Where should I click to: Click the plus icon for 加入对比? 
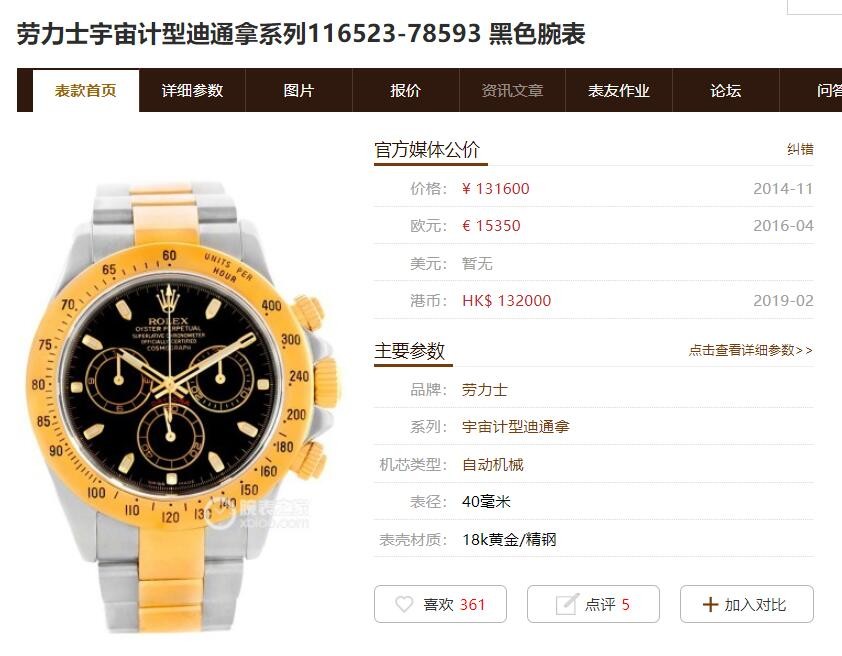(x=710, y=604)
